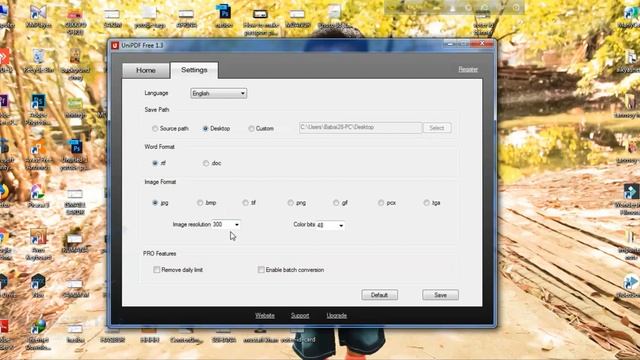Image resolution: width=640 pixels, height=360 pixels.
Task: Set Word format to doc
Action: point(212,163)
